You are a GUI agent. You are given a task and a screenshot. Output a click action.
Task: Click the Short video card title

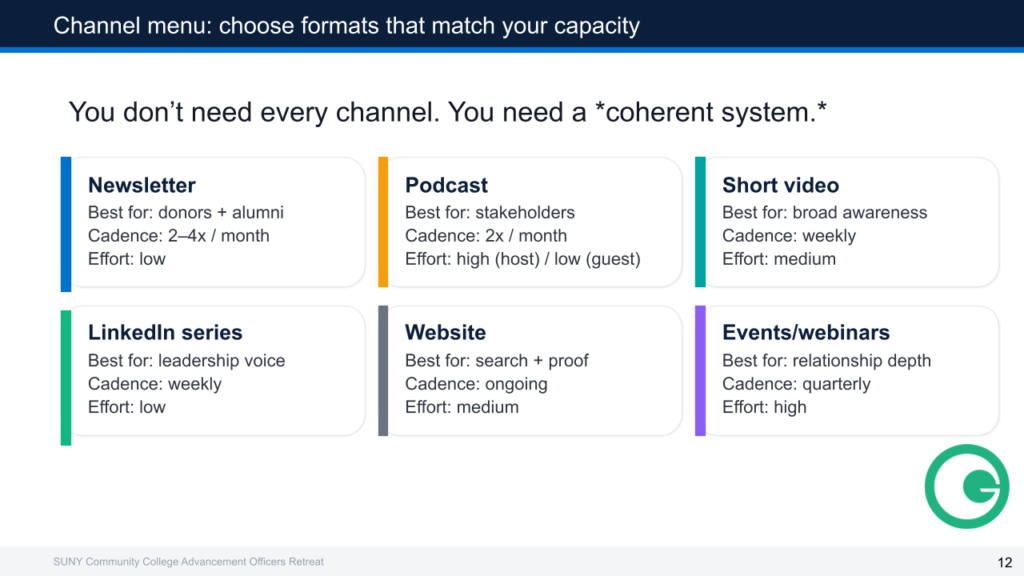pyautogui.click(x=780, y=185)
